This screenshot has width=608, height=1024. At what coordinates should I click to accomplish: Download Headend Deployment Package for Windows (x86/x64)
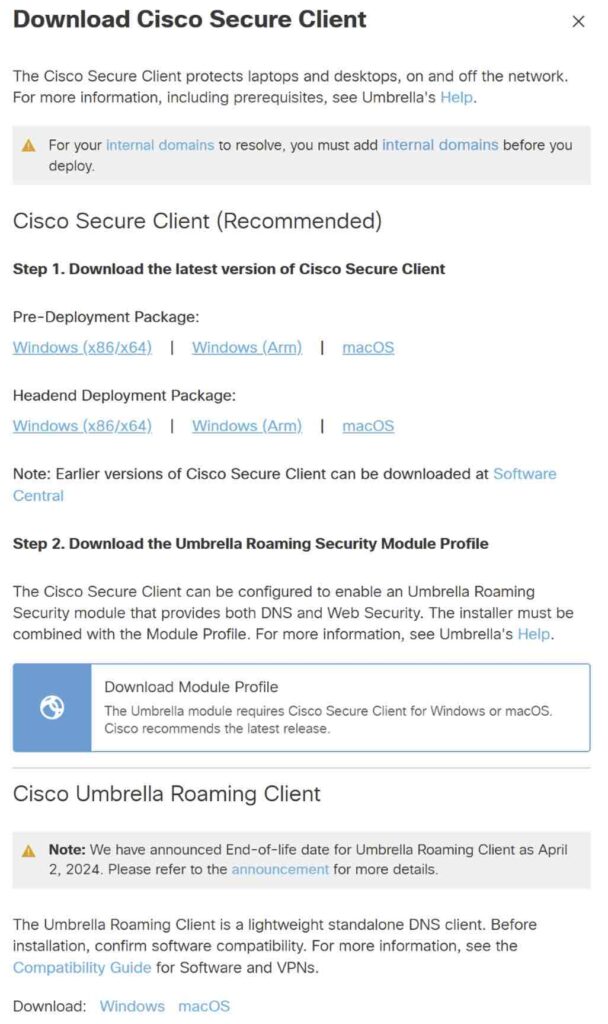(82, 426)
